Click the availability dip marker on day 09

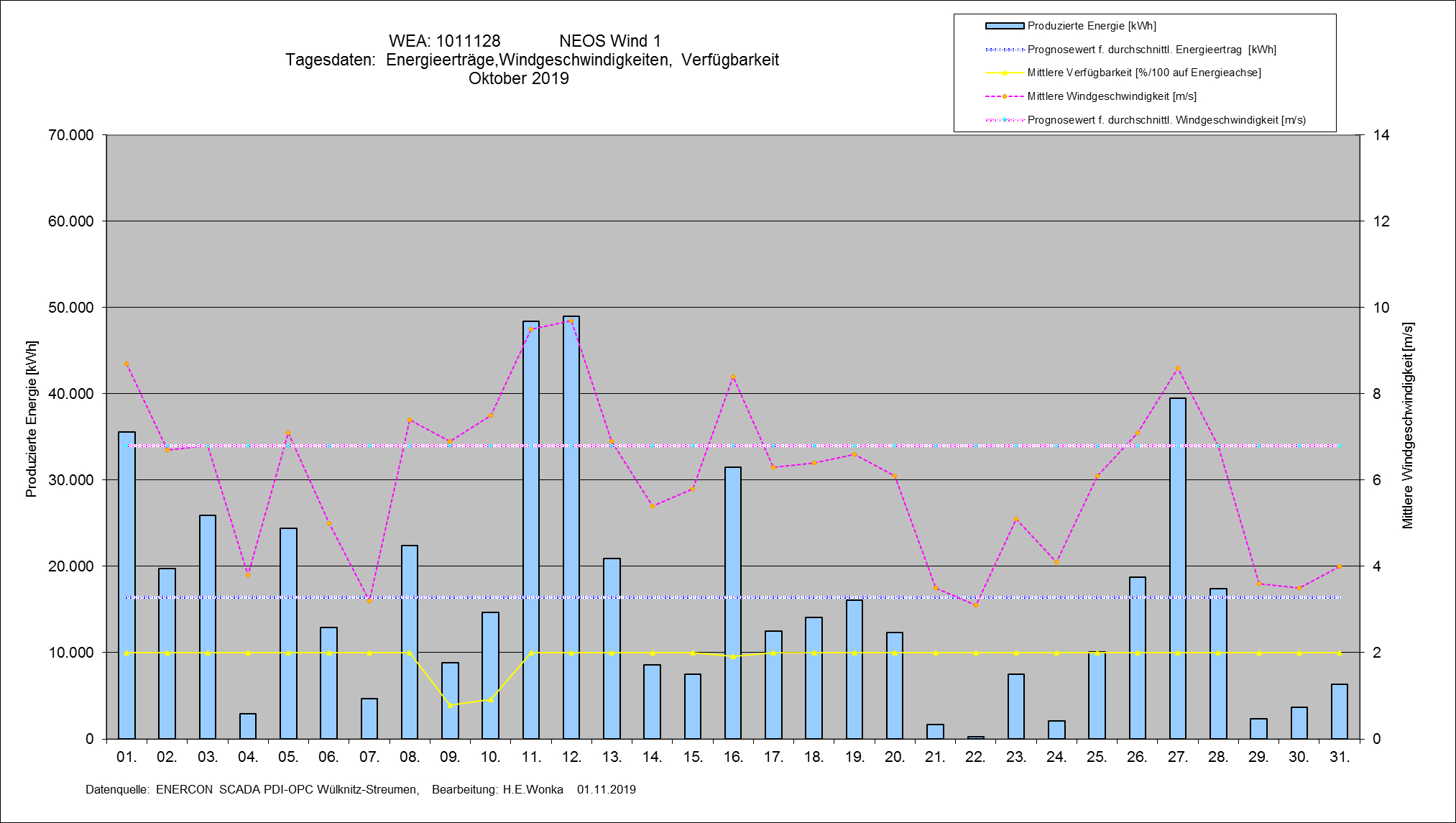click(450, 705)
